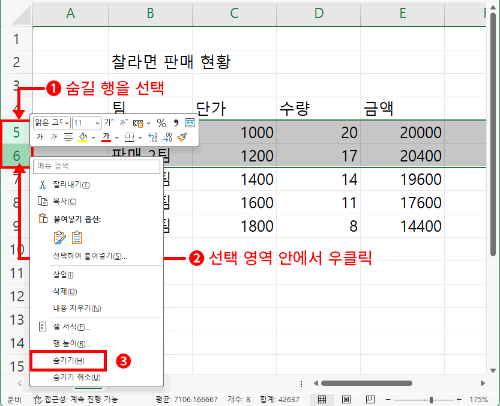Select column A header
500x406 pixels.
point(70,13)
